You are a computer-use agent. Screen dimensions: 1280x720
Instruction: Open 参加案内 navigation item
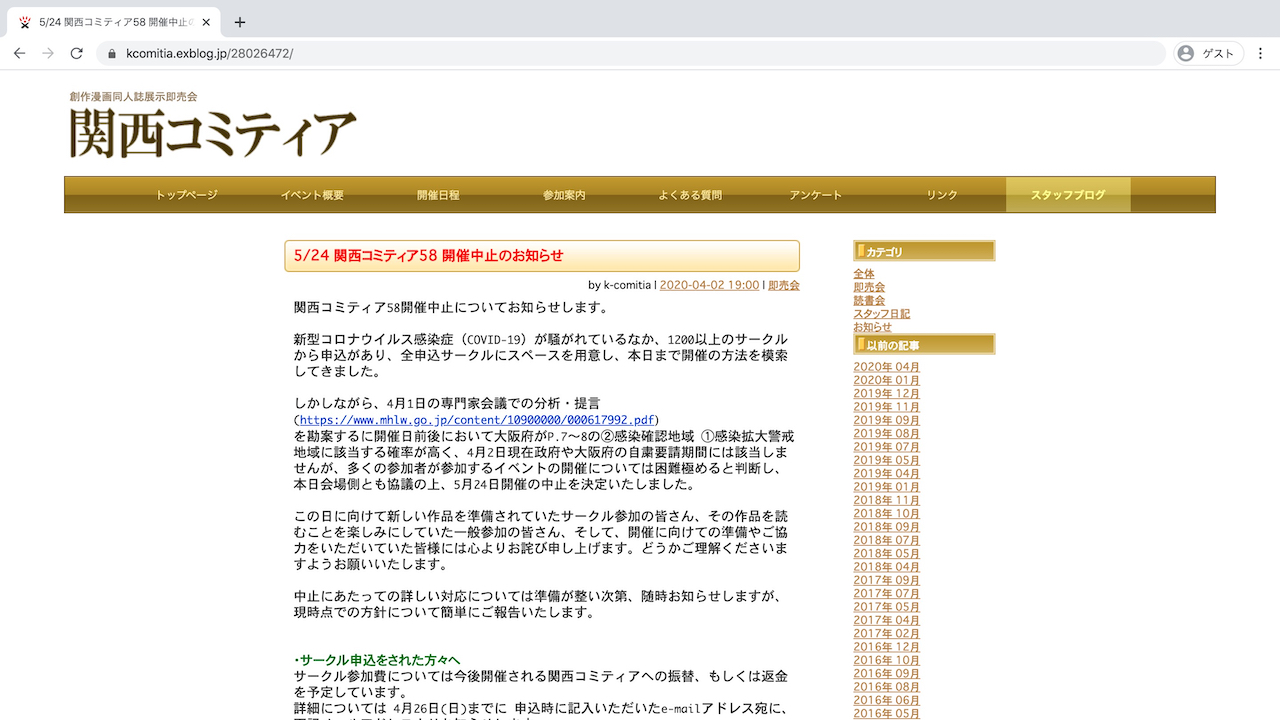pyautogui.click(x=564, y=195)
